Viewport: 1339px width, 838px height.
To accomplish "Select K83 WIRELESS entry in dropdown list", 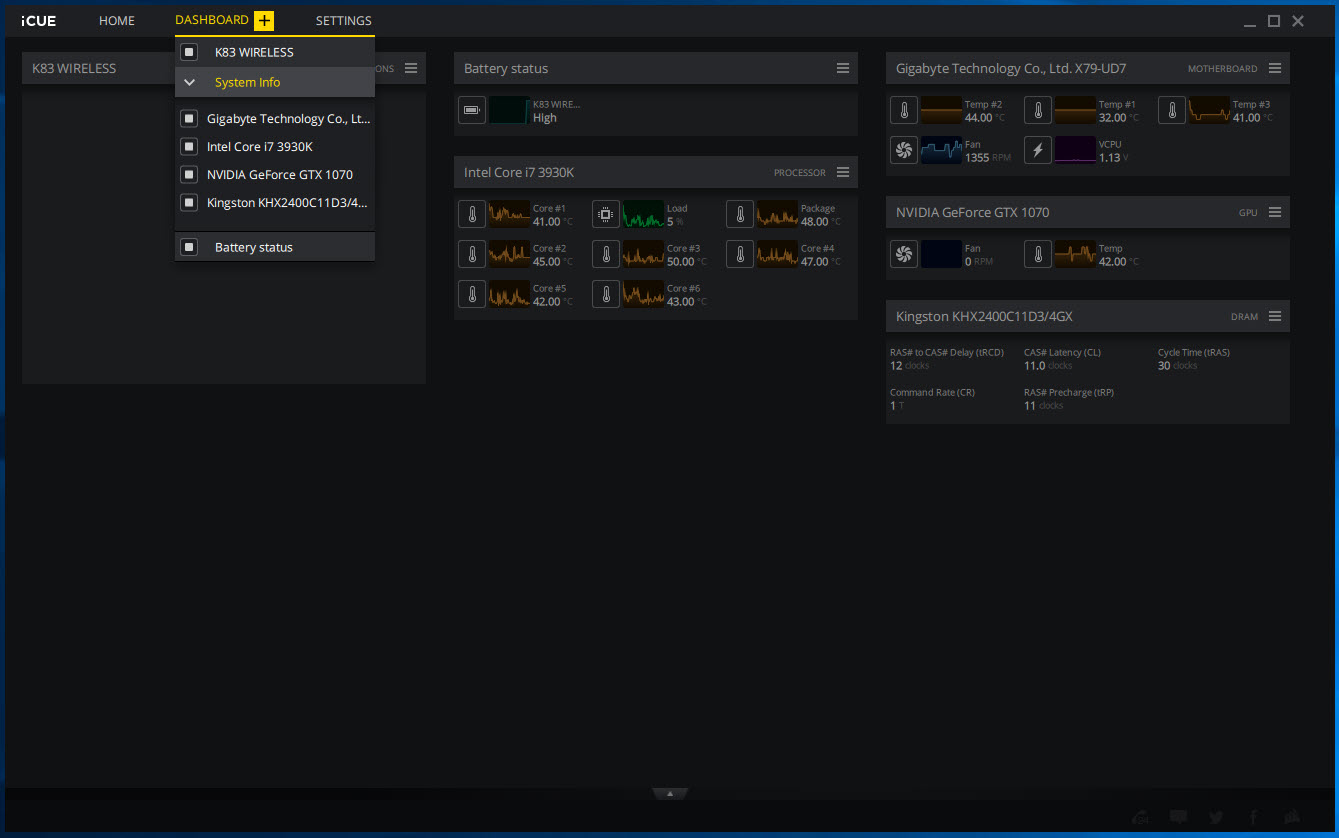I will coord(275,52).
